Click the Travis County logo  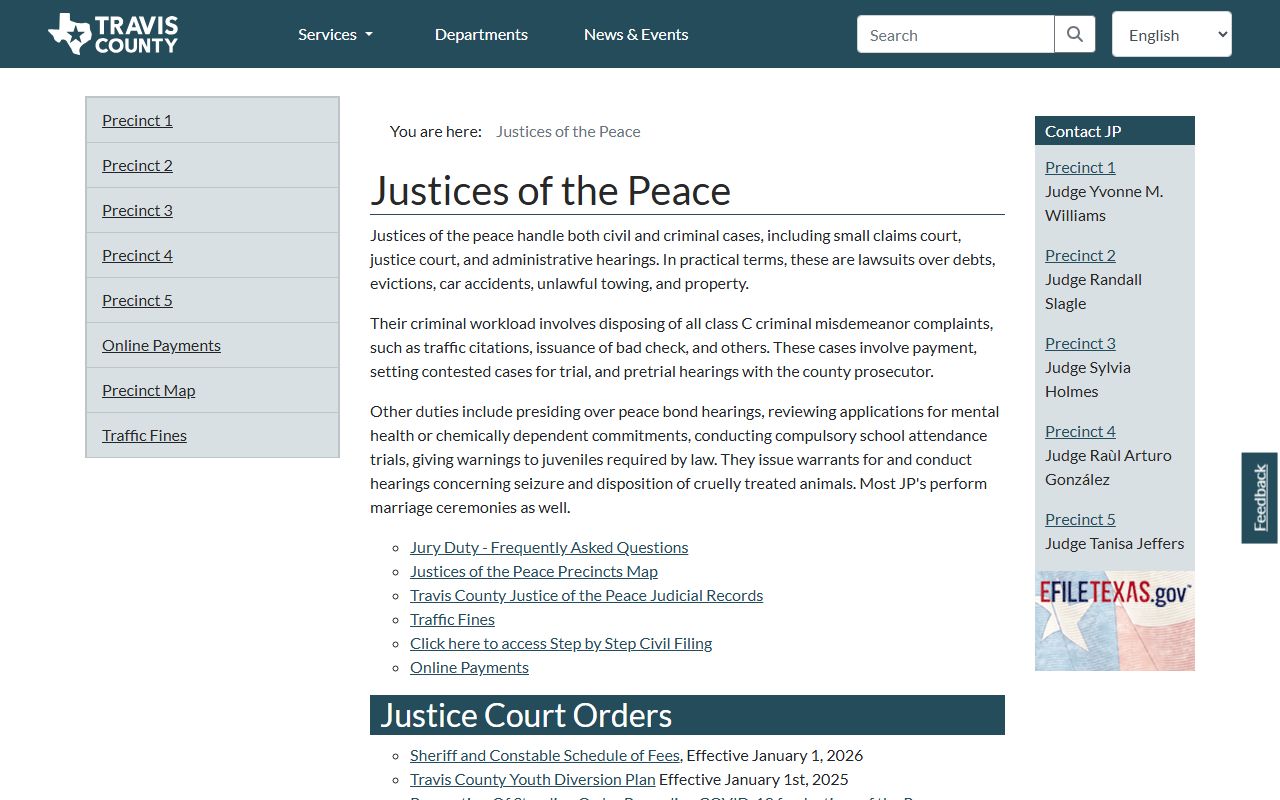(x=113, y=34)
